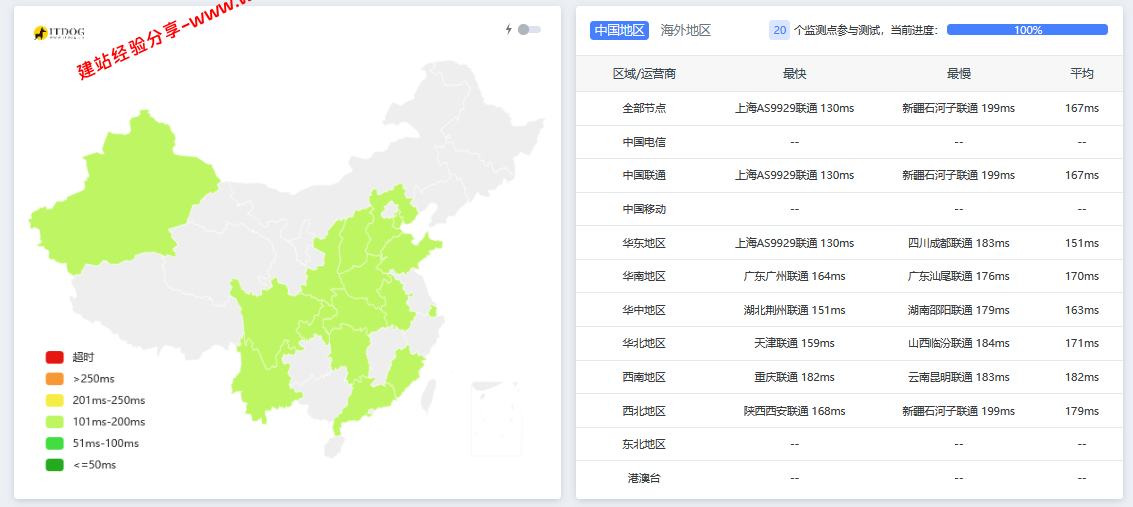
Task: Toggle the lightning mode switch
Action: [x=529, y=30]
